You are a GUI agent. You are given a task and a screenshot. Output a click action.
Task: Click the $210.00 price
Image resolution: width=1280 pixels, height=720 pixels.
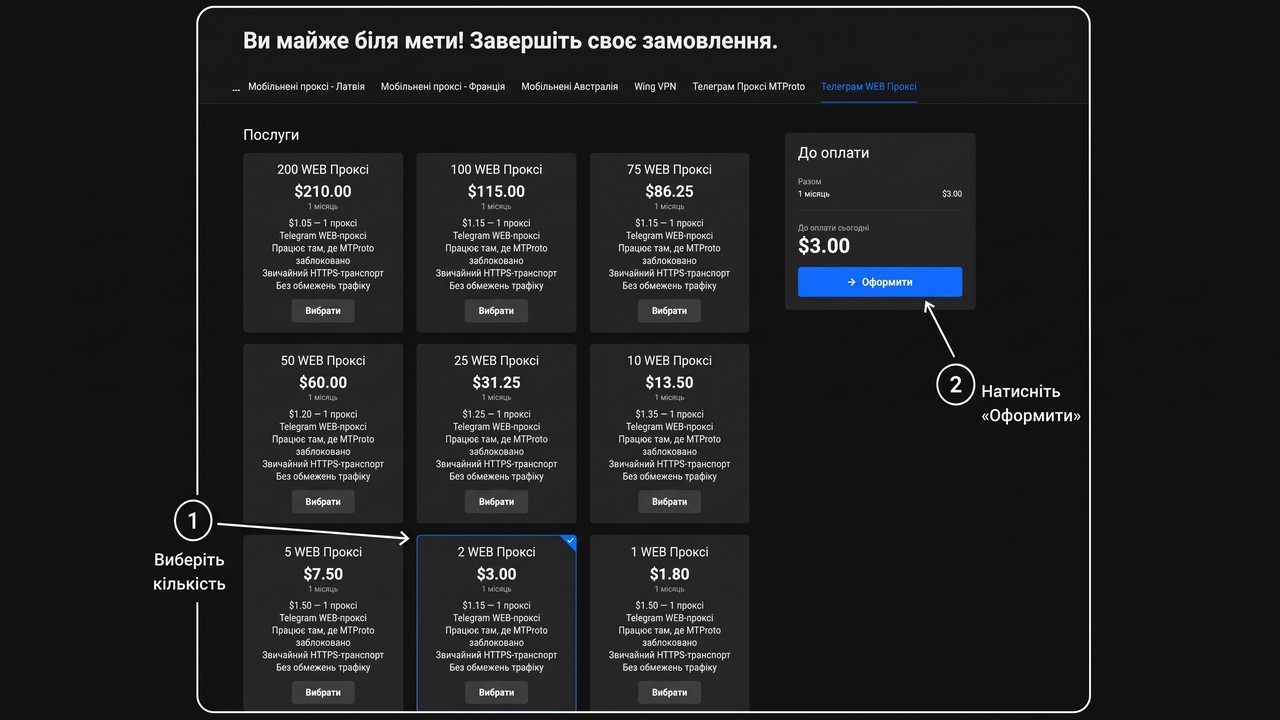tap(323, 192)
